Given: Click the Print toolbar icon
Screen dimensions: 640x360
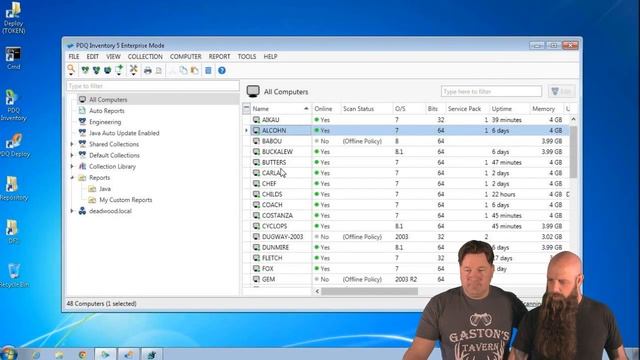Looking at the screenshot, I should 147,71.
